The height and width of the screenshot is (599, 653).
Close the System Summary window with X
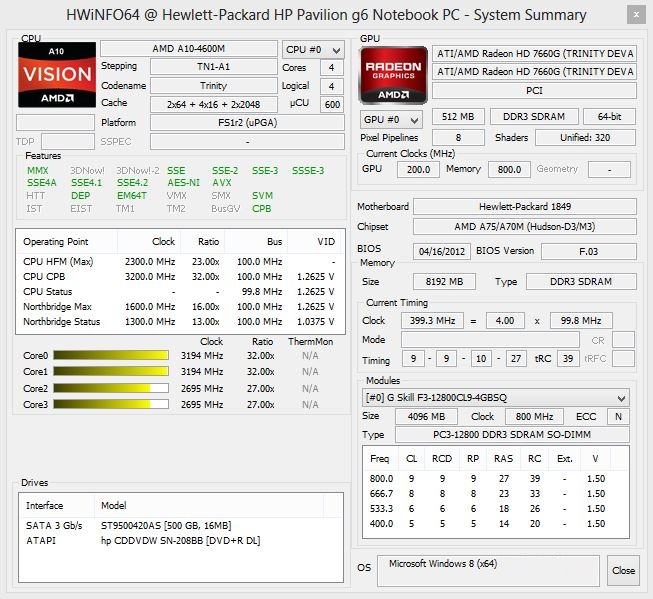click(636, 15)
